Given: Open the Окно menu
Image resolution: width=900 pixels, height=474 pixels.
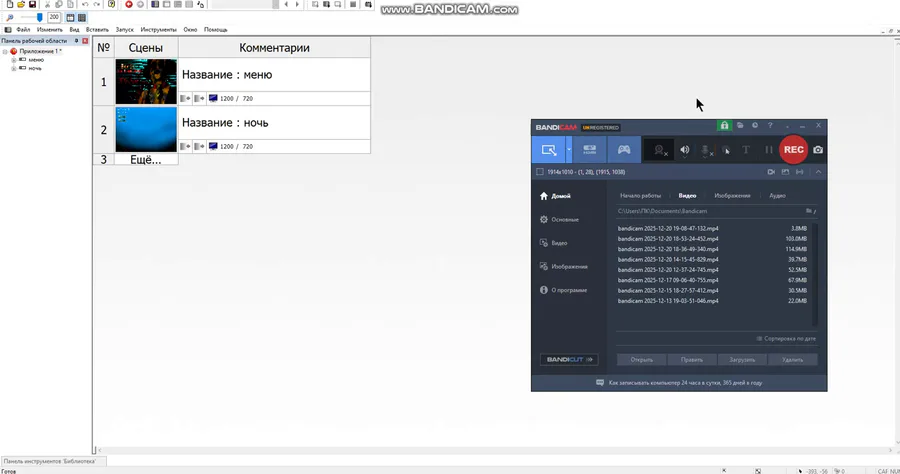Looking at the screenshot, I should coord(190,29).
